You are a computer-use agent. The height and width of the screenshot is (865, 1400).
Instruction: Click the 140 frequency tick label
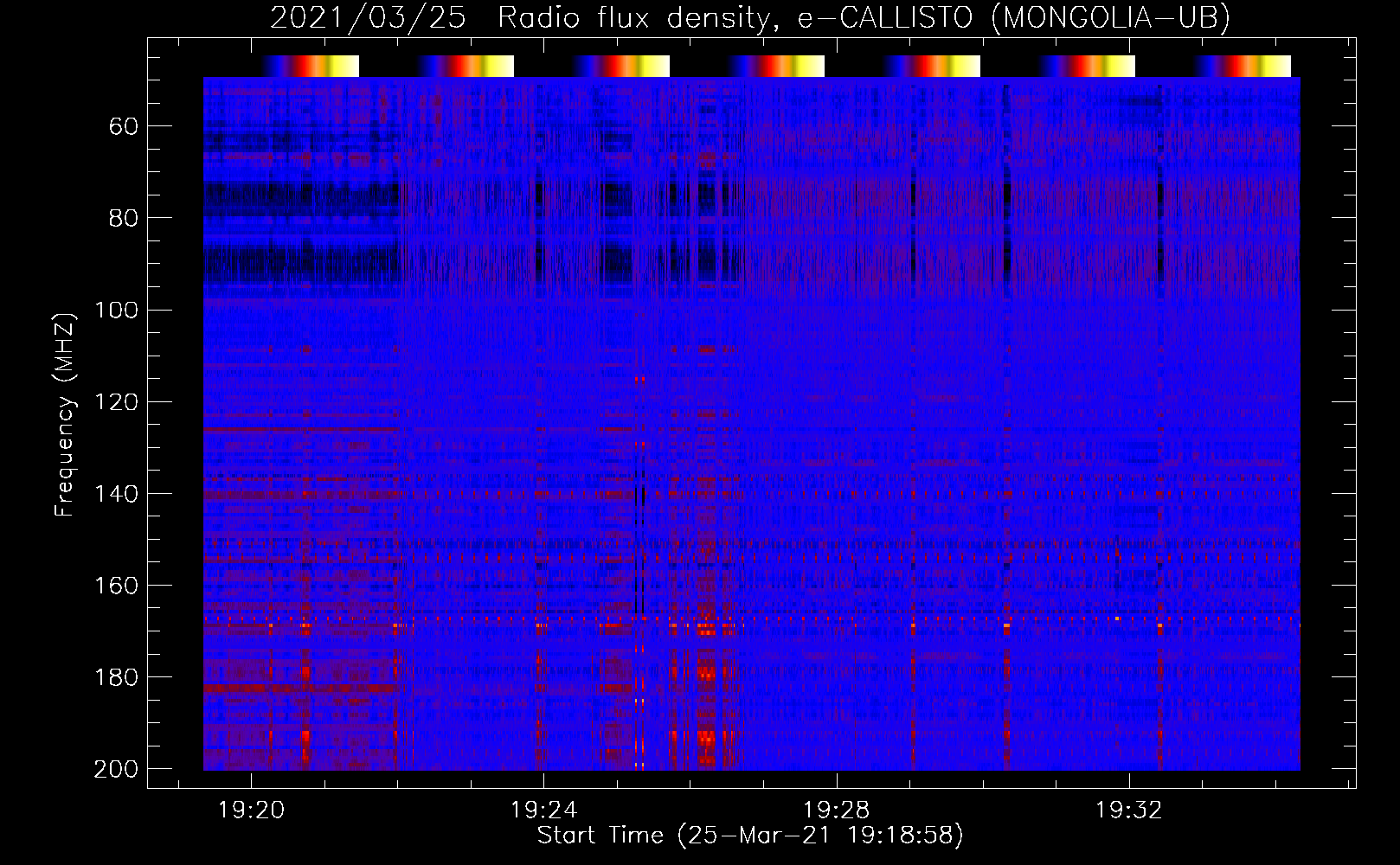(x=116, y=494)
